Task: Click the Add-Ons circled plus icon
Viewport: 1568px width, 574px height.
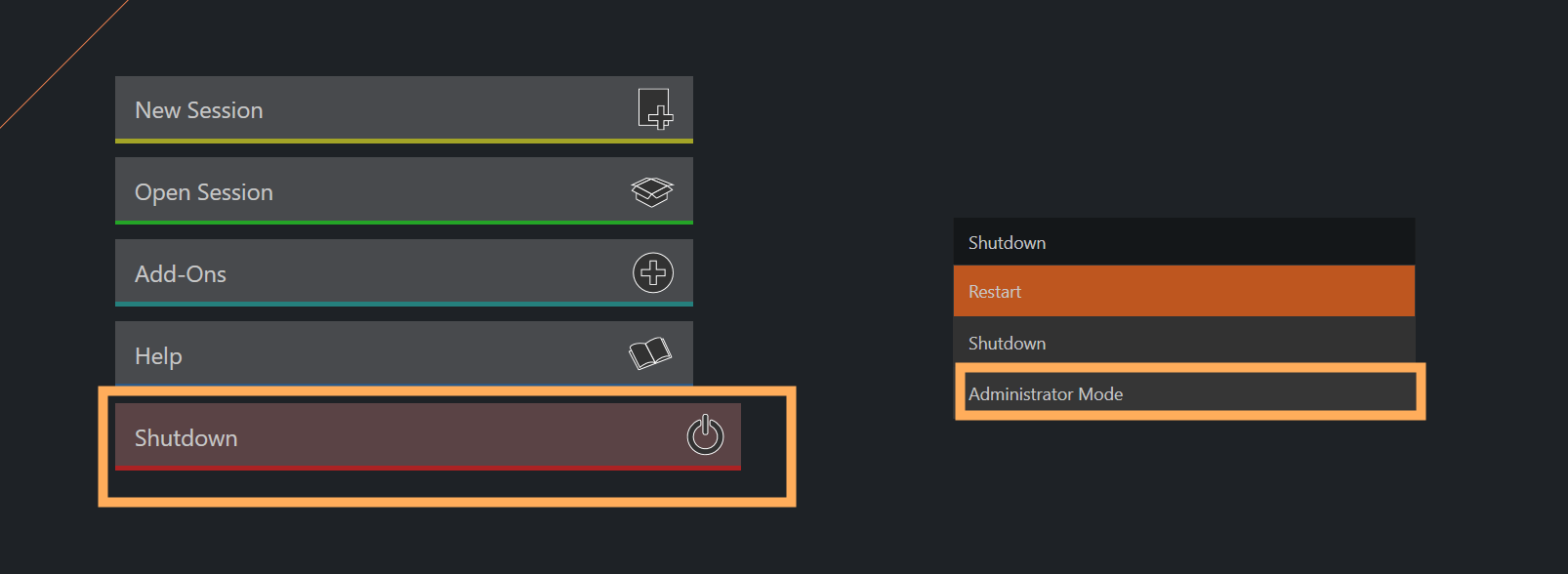Action: (x=653, y=272)
